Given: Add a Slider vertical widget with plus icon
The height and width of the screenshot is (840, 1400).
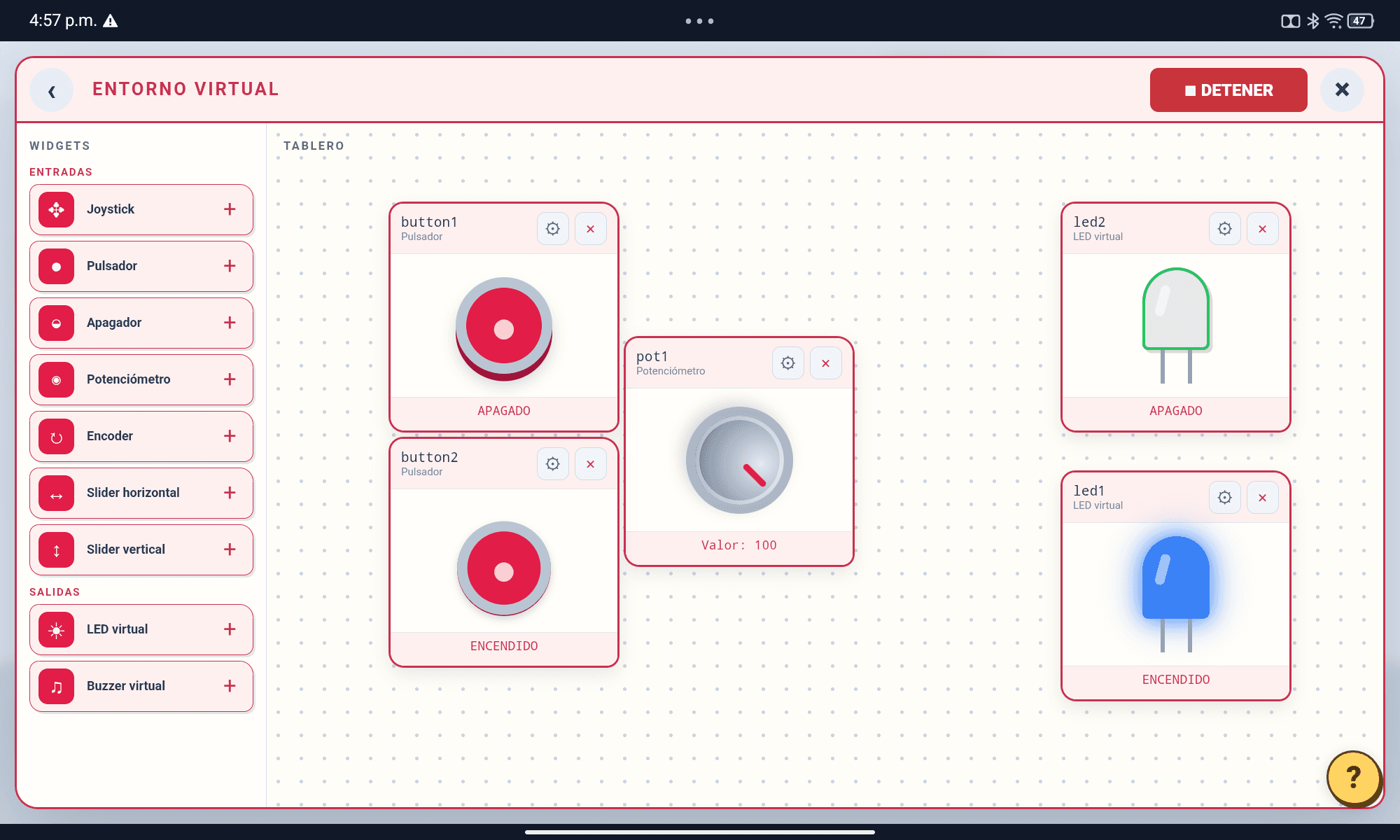Looking at the screenshot, I should pos(230,549).
